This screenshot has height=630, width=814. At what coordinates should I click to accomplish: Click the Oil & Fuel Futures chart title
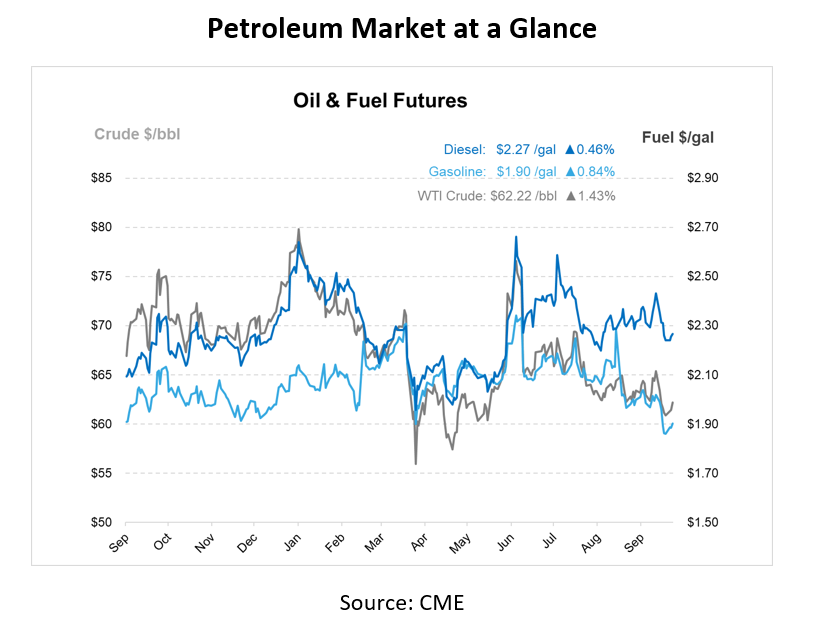pos(380,100)
